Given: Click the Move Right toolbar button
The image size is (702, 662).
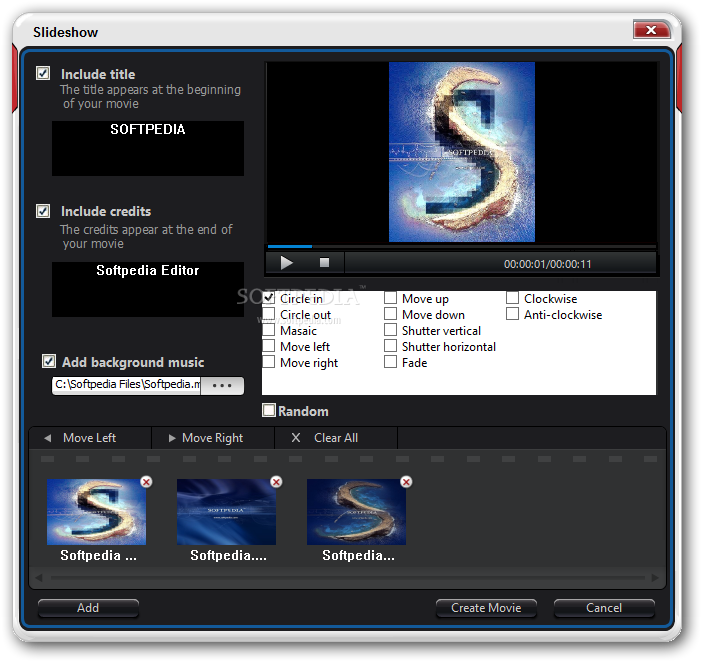Looking at the screenshot, I should [213, 438].
